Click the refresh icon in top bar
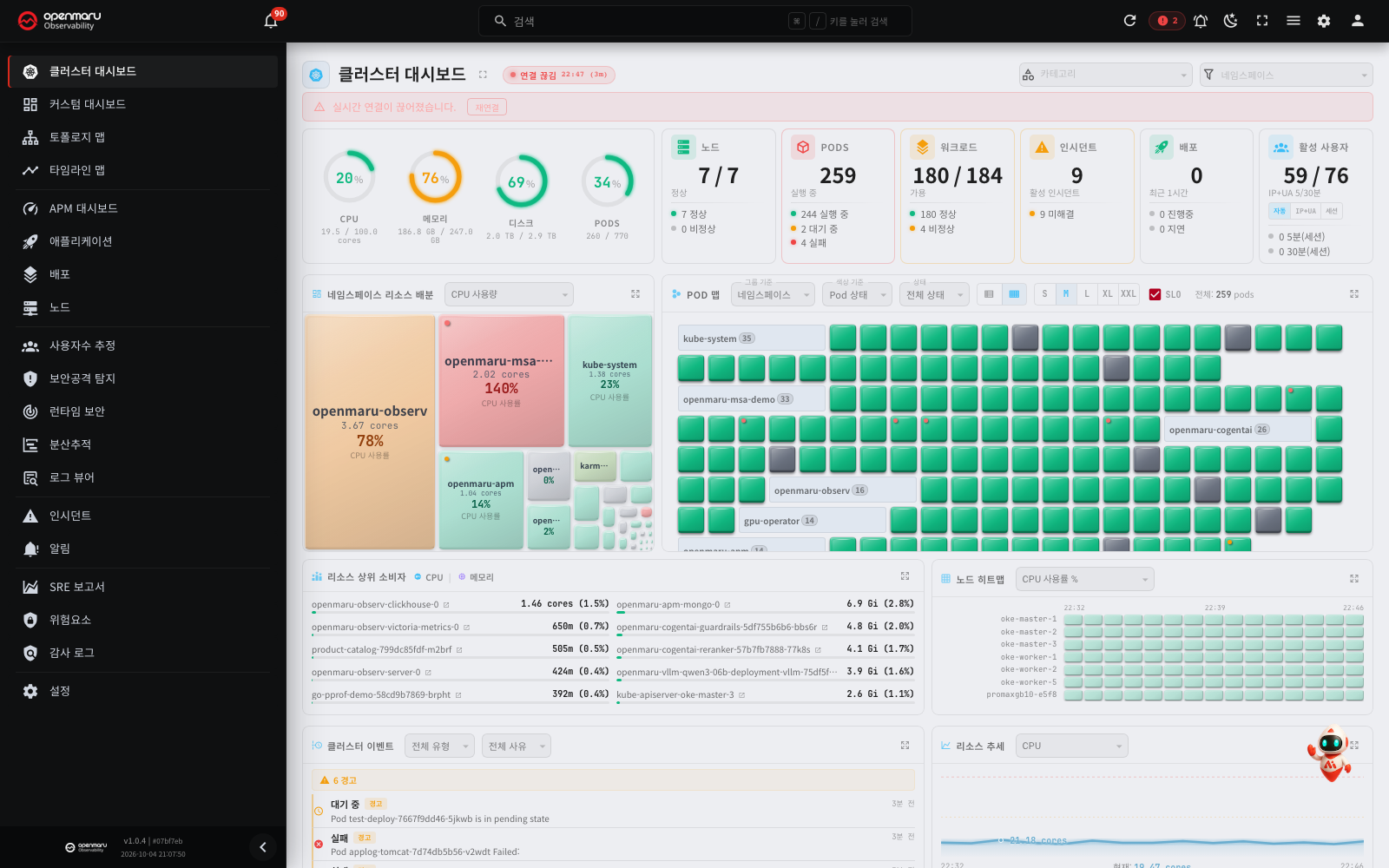1389x868 pixels. (x=1129, y=21)
